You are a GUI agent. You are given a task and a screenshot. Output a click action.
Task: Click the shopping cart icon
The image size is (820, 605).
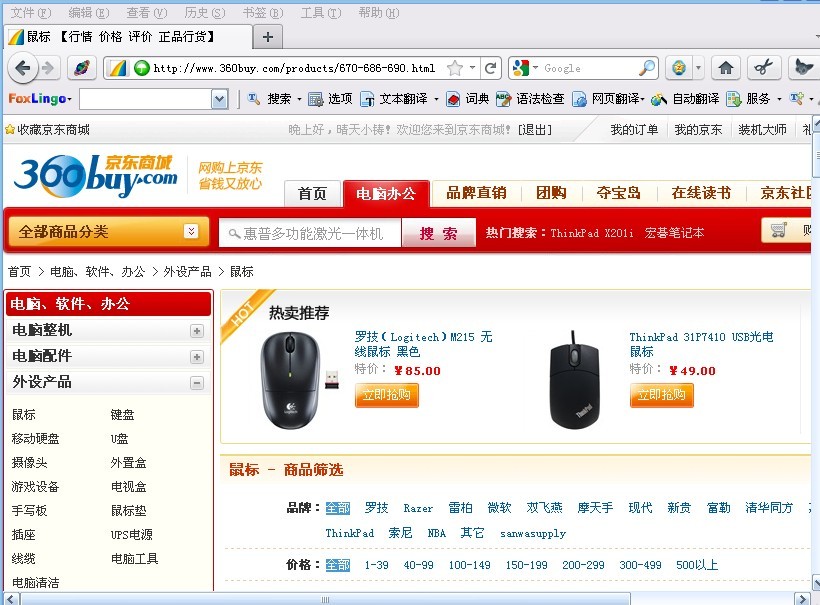pos(779,230)
